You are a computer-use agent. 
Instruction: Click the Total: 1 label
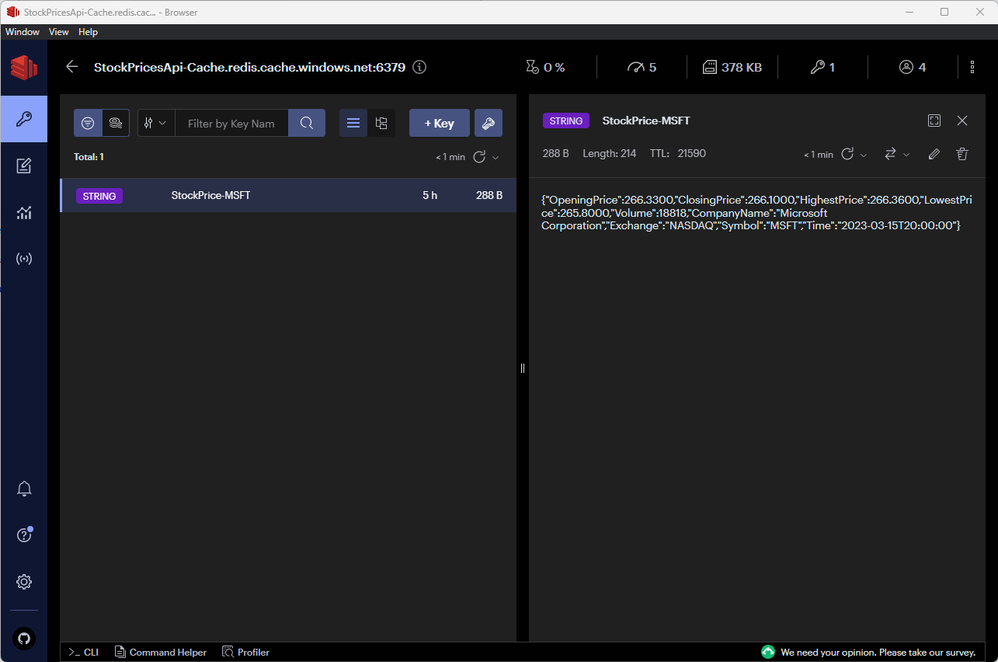pyautogui.click(x=88, y=157)
